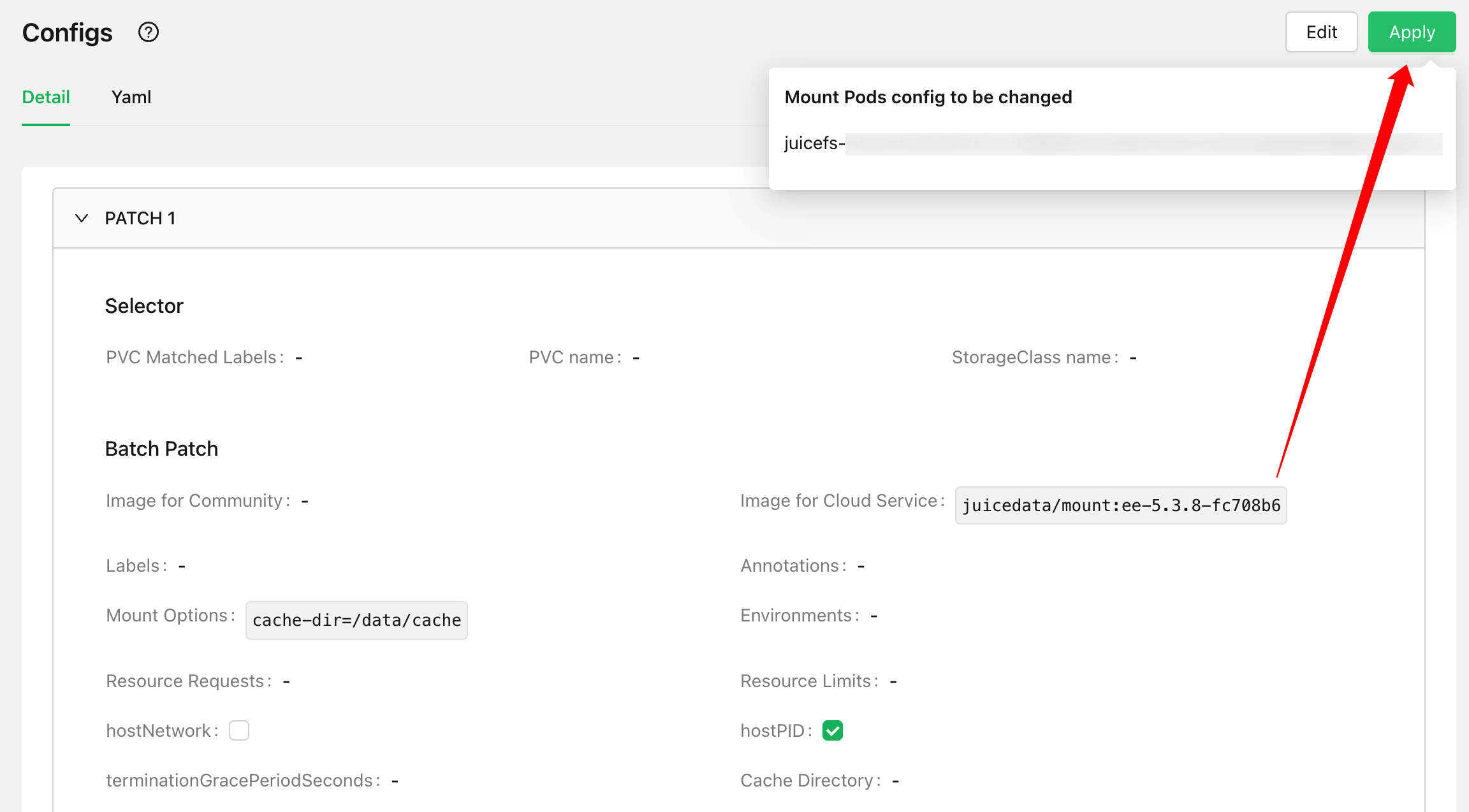This screenshot has height=812, width=1469.
Task: Click the terminationGracePeriodSeconds label
Action: click(x=243, y=780)
